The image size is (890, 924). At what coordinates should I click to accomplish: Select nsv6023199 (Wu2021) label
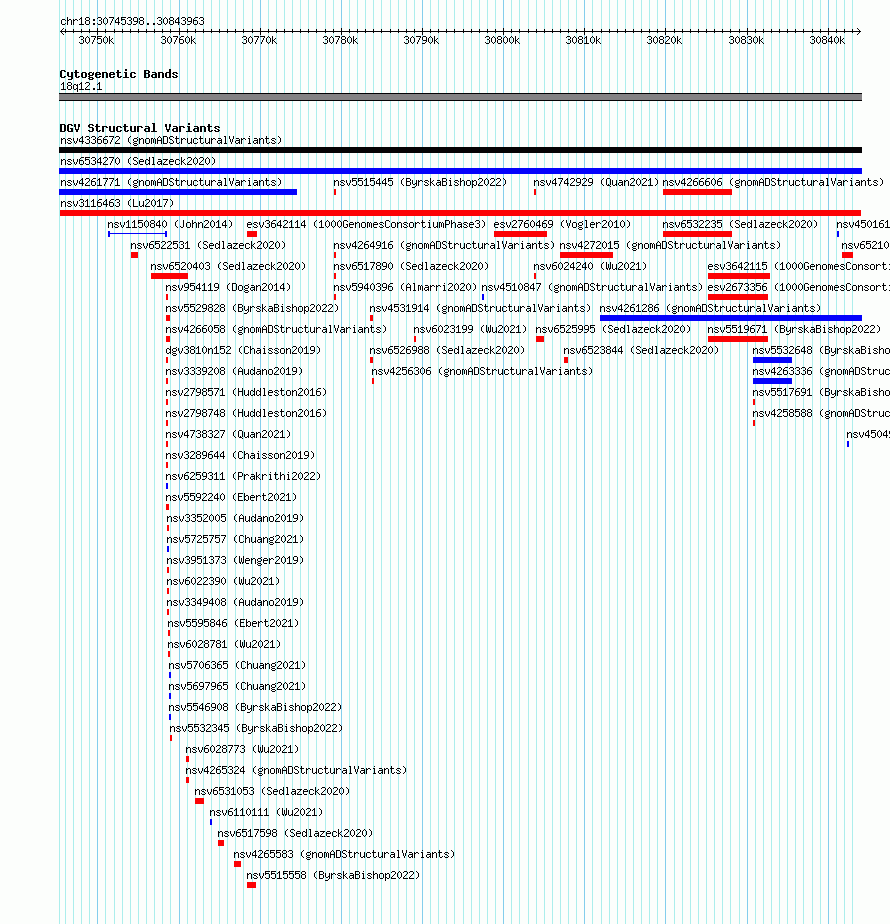click(x=470, y=329)
